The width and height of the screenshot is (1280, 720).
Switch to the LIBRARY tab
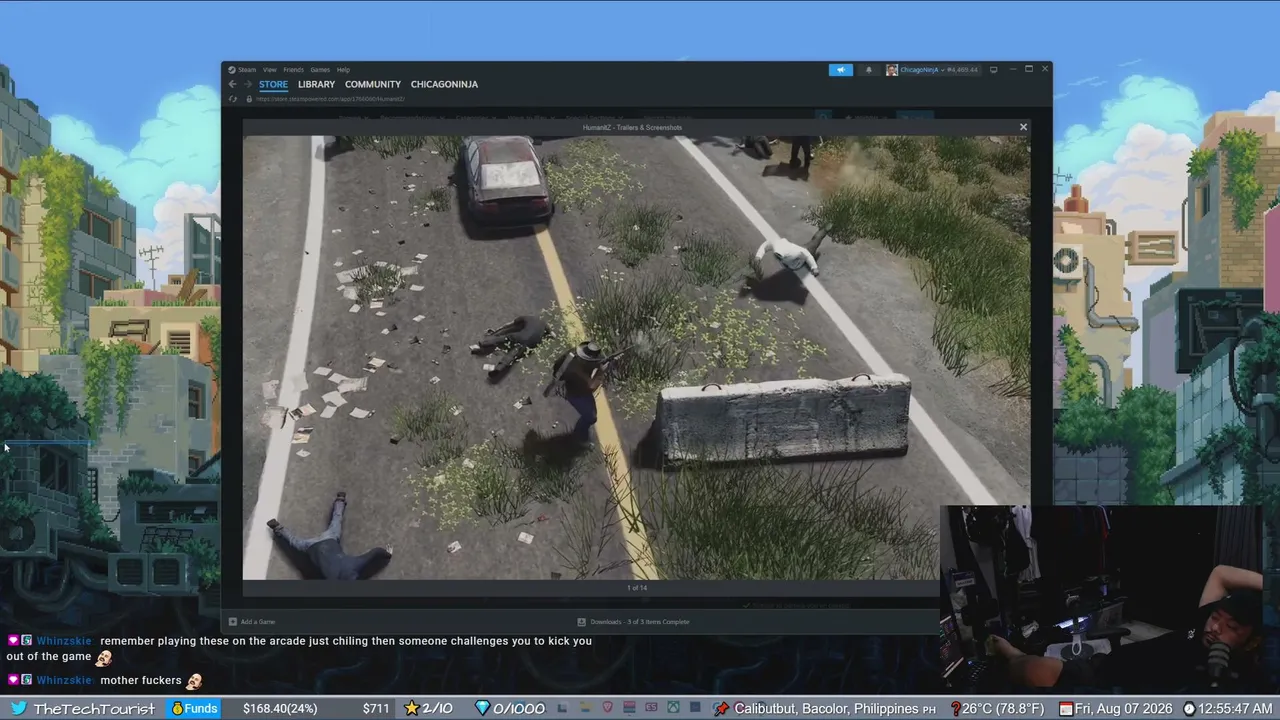pyautogui.click(x=316, y=84)
